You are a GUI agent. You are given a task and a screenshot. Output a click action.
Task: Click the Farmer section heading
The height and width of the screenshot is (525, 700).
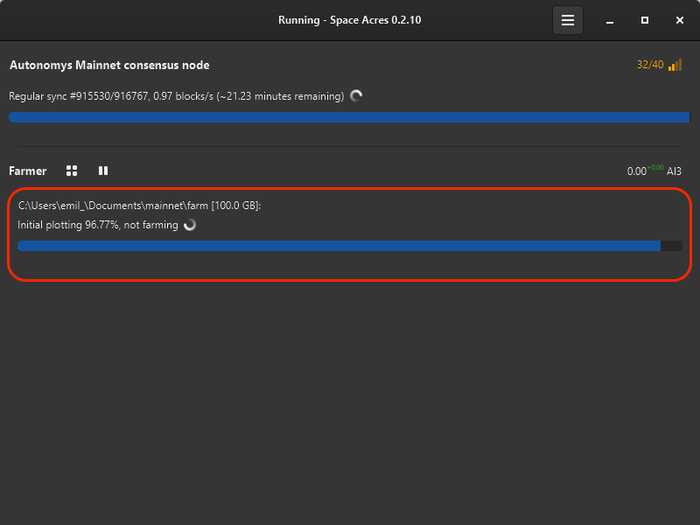(28, 171)
